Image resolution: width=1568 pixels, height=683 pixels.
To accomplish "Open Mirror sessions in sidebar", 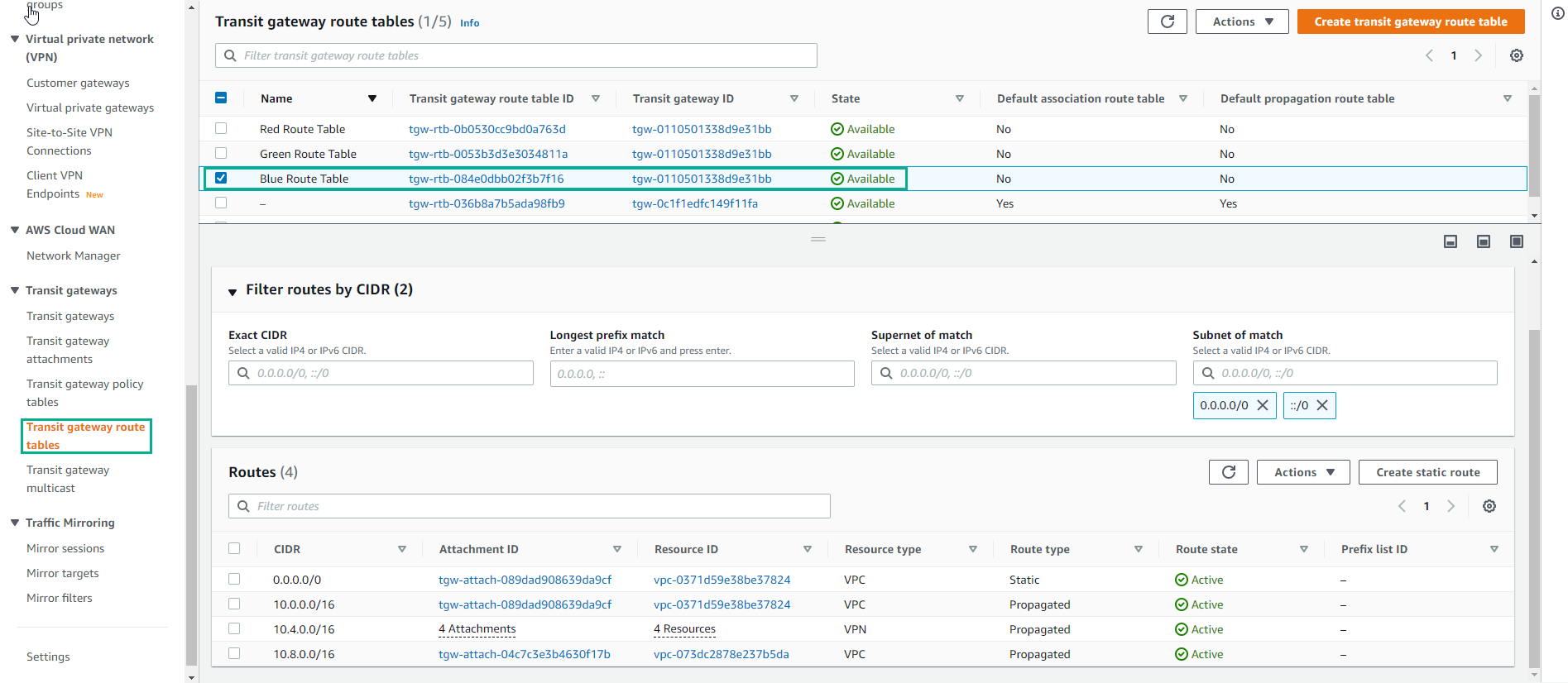I will click(x=65, y=548).
